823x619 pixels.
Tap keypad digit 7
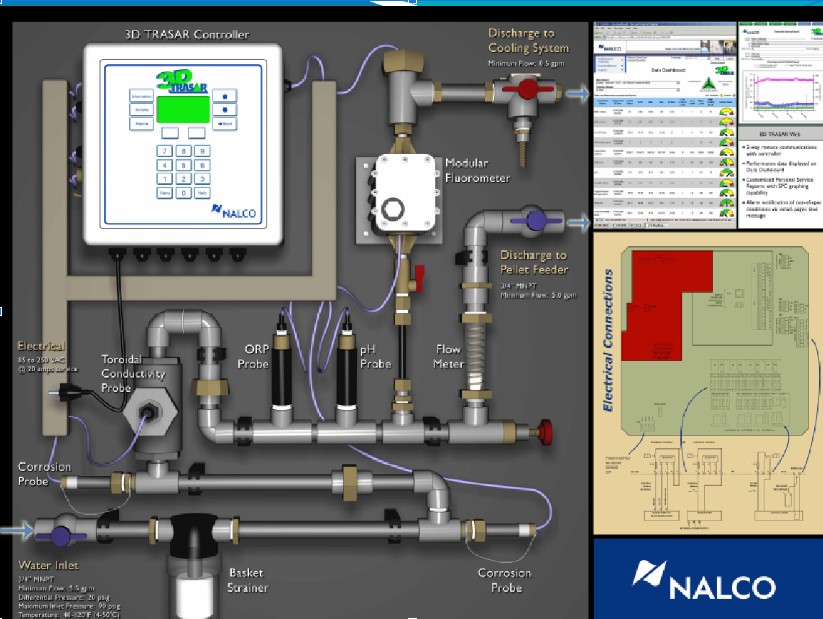(x=164, y=151)
